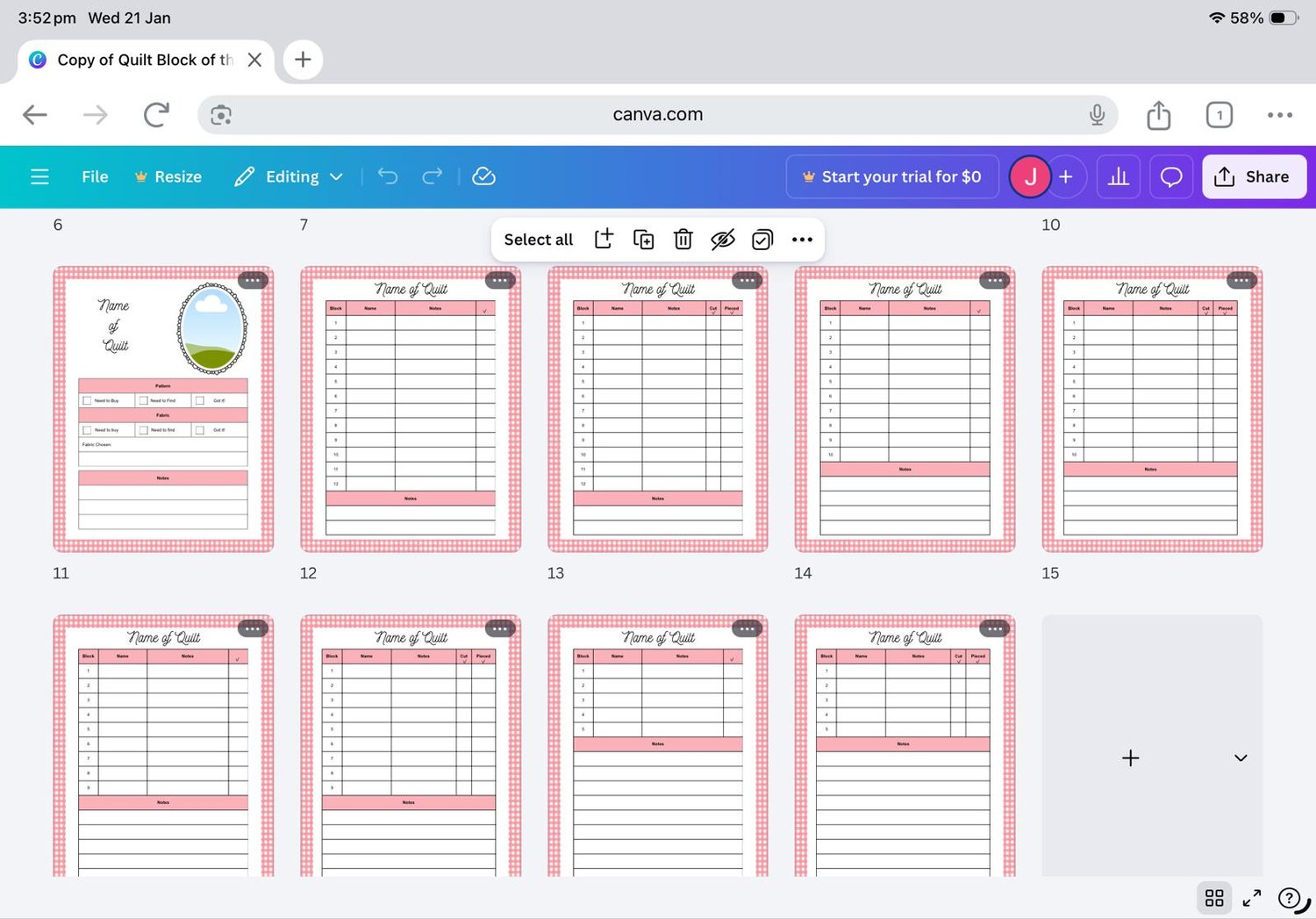Tap the Wi-Fi status icon

[x=1217, y=18]
